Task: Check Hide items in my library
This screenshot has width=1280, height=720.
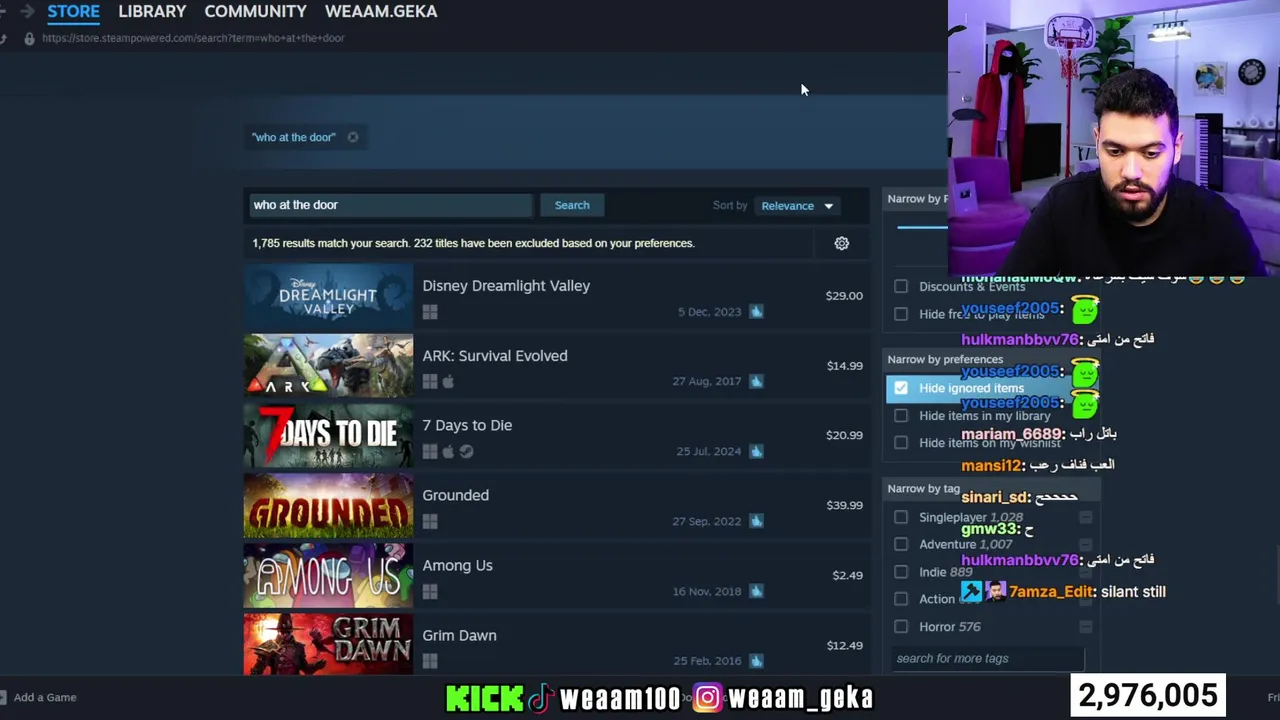Action: click(x=901, y=415)
